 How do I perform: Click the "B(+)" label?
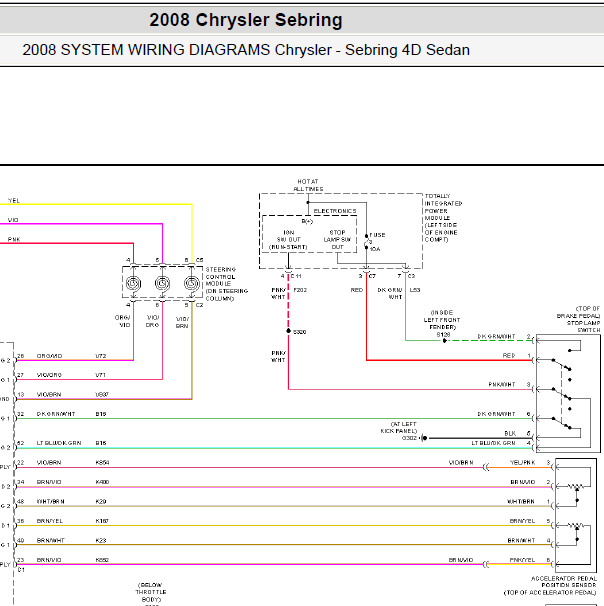[307, 221]
